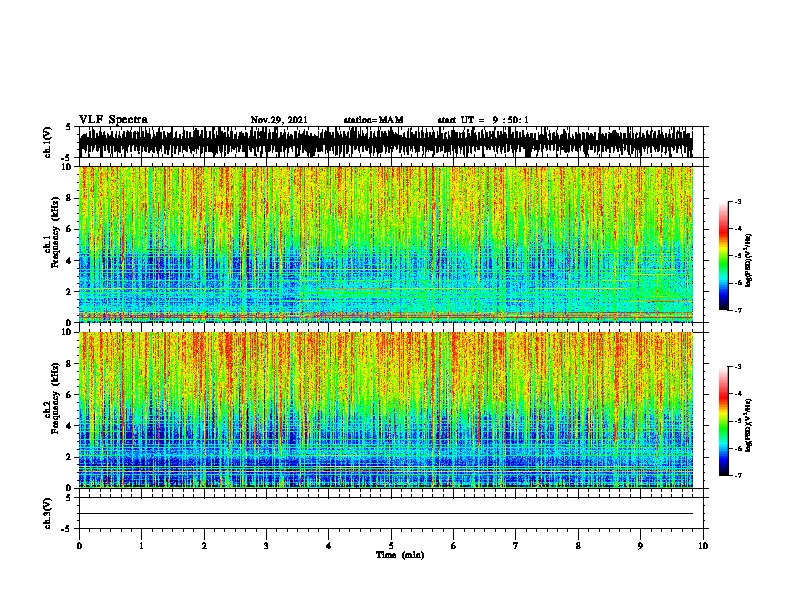Click the log(PSD) label beside ch.2 color bar
This screenshot has width=792, height=612.
tap(748, 425)
